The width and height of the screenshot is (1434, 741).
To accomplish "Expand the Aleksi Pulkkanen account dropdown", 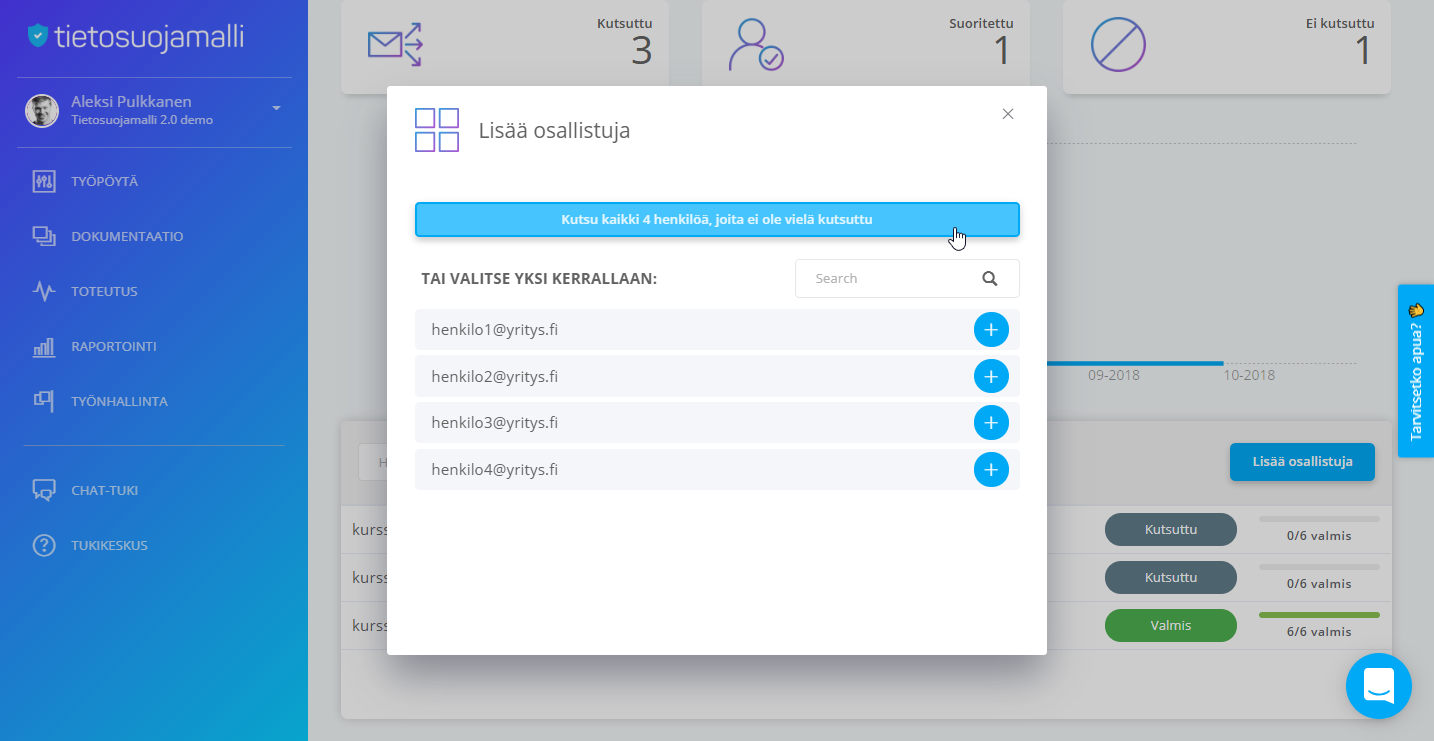I will (x=277, y=108).
